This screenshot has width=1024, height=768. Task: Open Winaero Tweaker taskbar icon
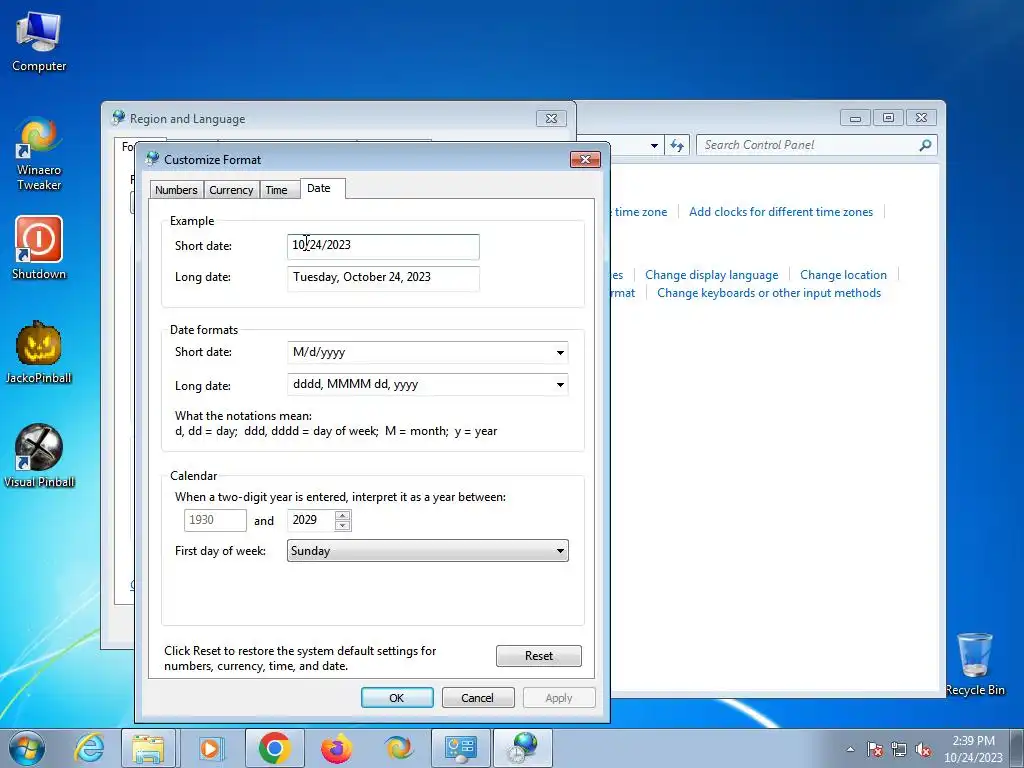(398, 748)
